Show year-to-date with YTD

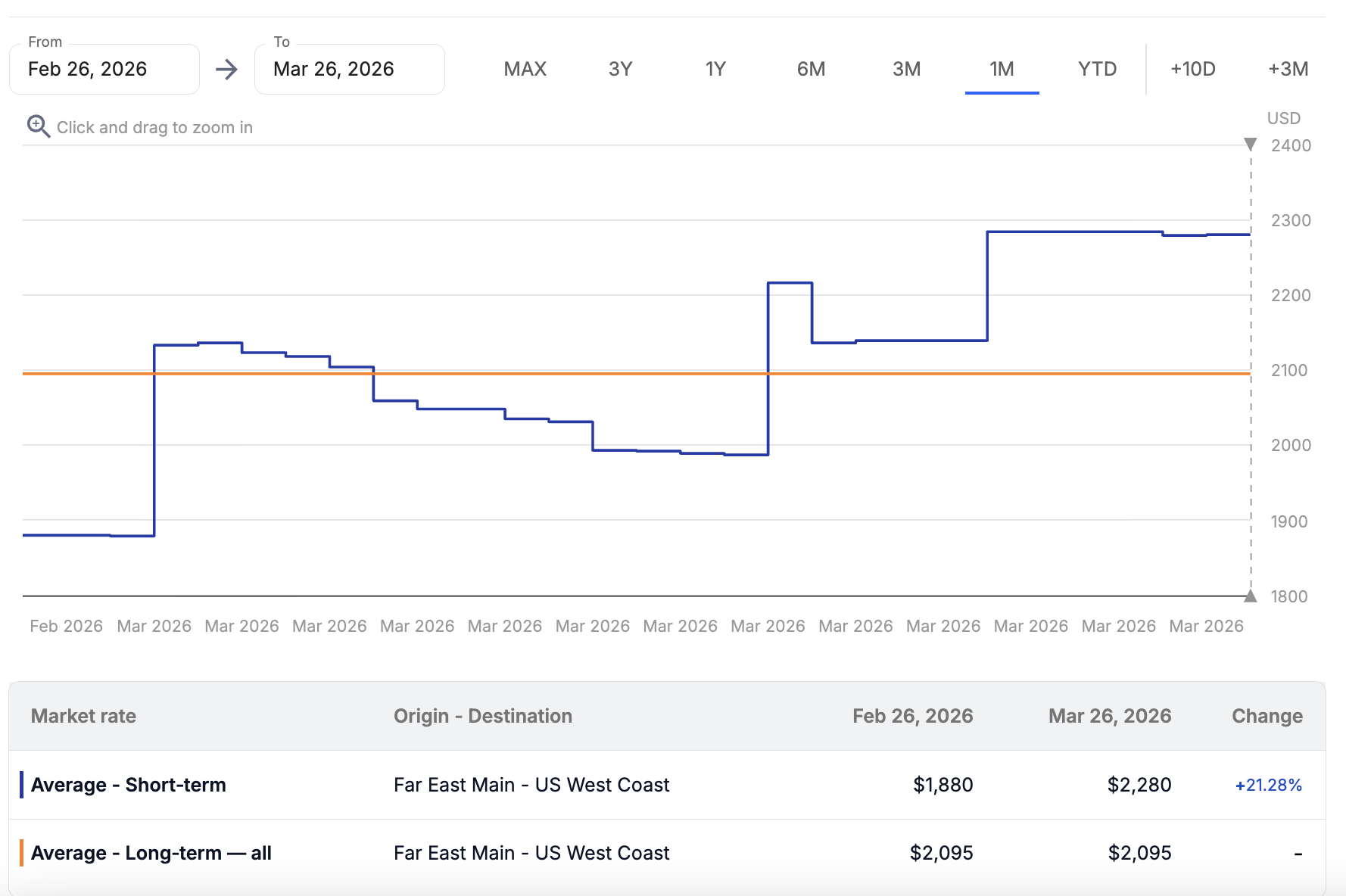1097,69
